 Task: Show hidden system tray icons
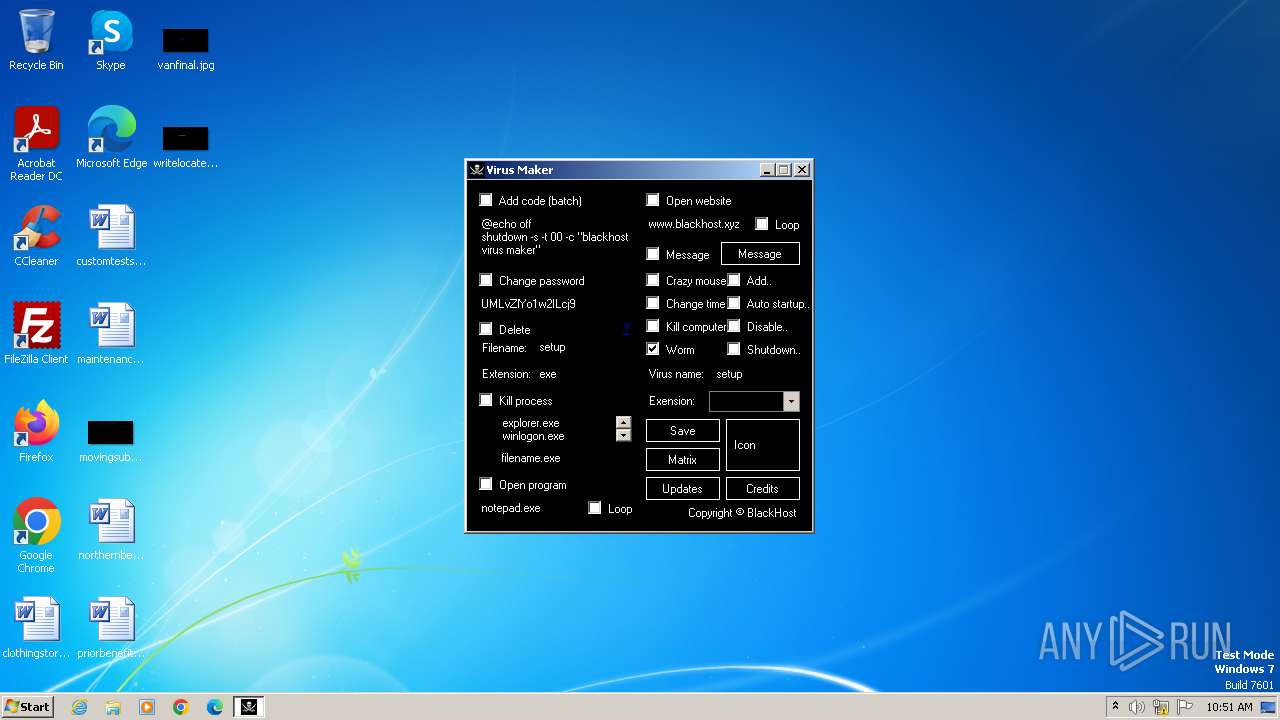(1115, 707)
